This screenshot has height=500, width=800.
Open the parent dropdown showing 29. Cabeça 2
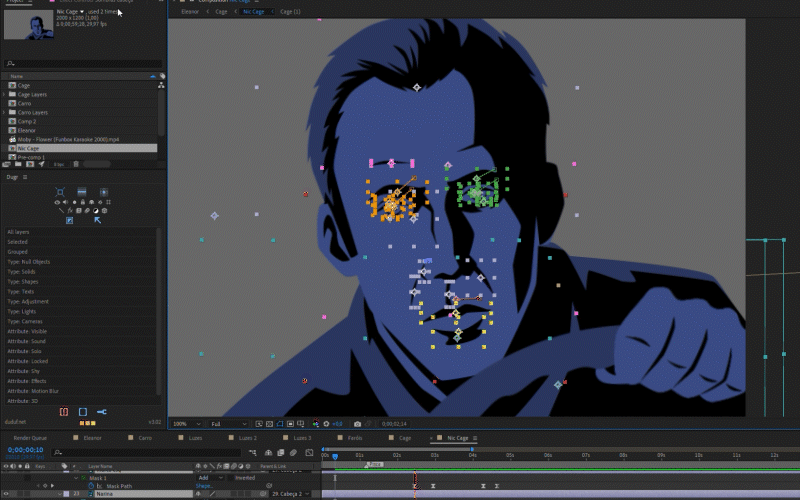click(x=290, y=494)
